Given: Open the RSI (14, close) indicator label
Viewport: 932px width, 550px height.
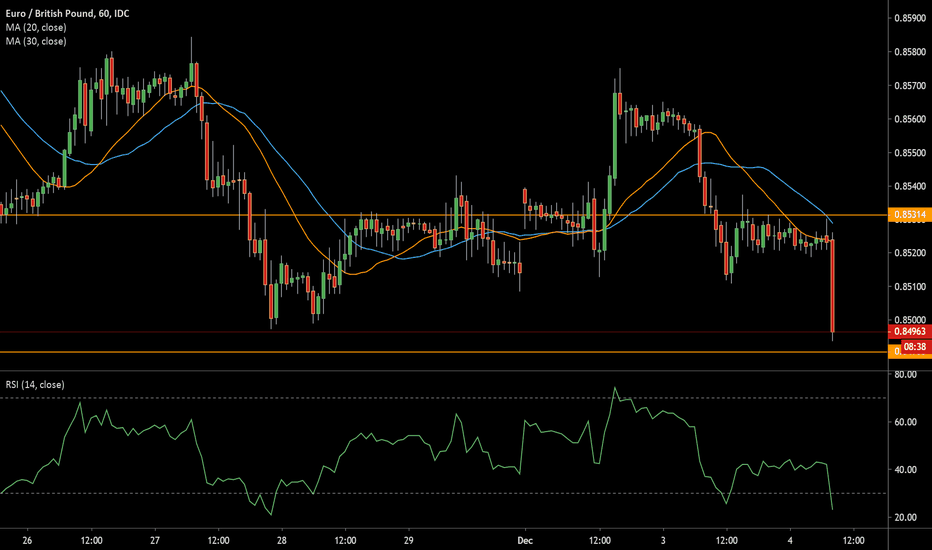Looking at the screenshot, I should [x=36, y=382].
